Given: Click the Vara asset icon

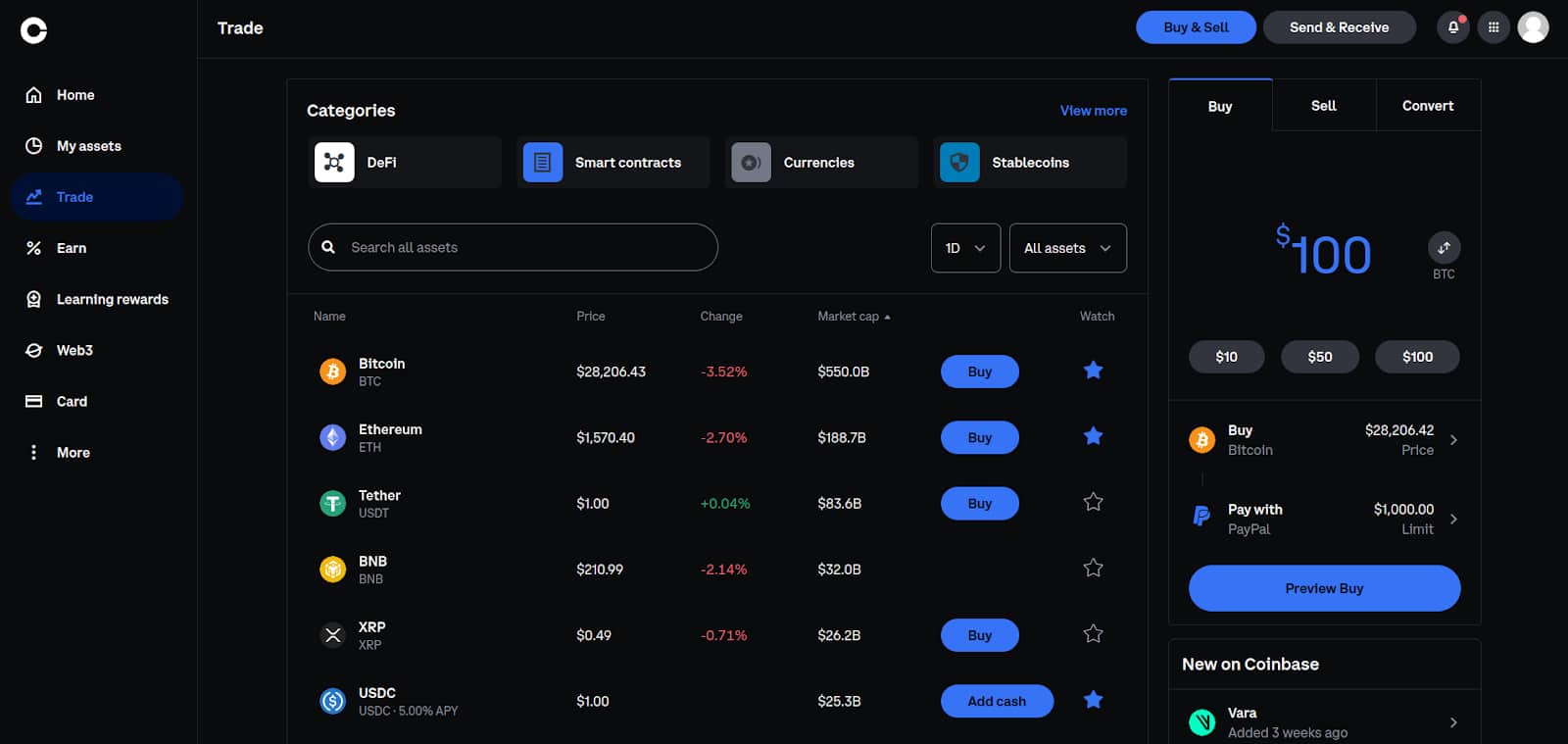Looking at the screenshot, I should point(1202,722).
